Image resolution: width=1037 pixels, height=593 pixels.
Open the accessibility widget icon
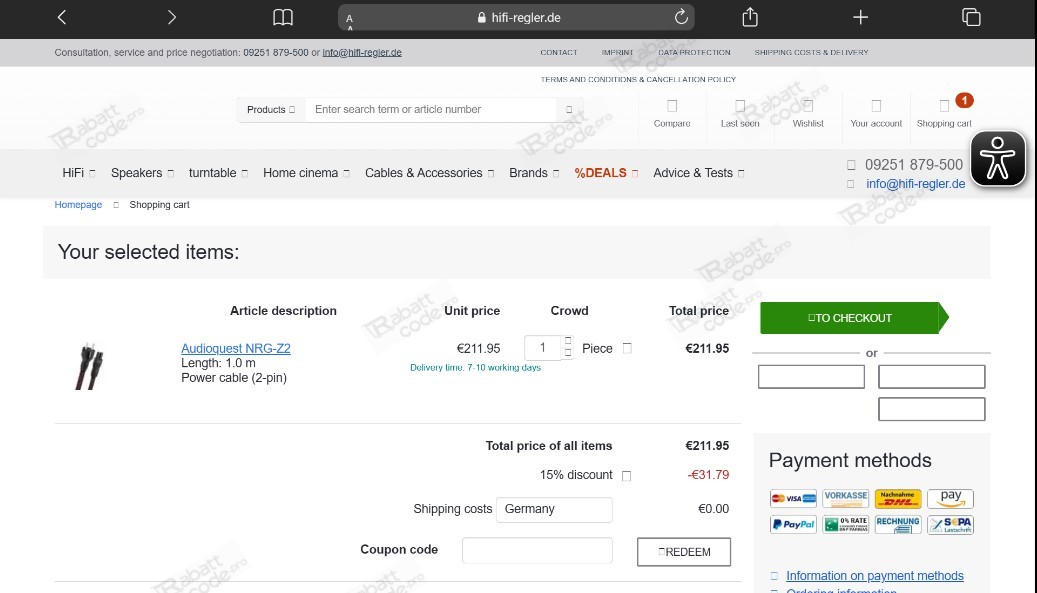pos(997,159)
